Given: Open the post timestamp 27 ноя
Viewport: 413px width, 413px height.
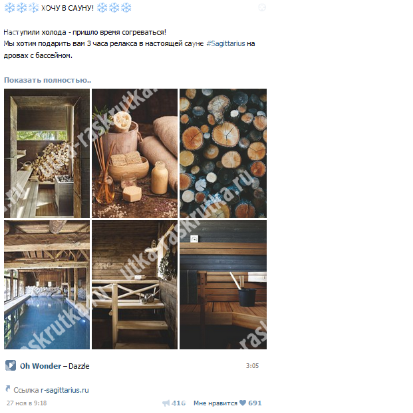Looking at the screenshot, I should coord(27,403).
